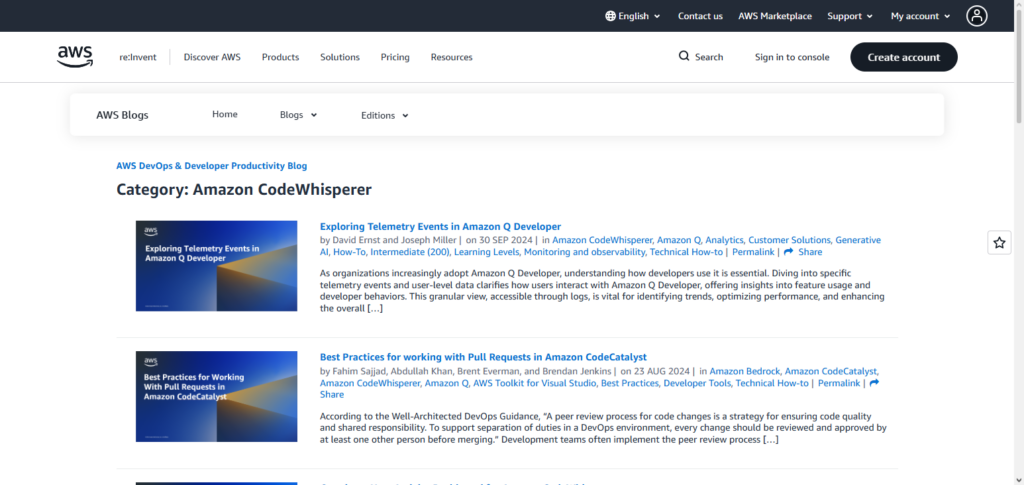Click the Developer Tools category link

pyautogui.click(x=697, y=383)
